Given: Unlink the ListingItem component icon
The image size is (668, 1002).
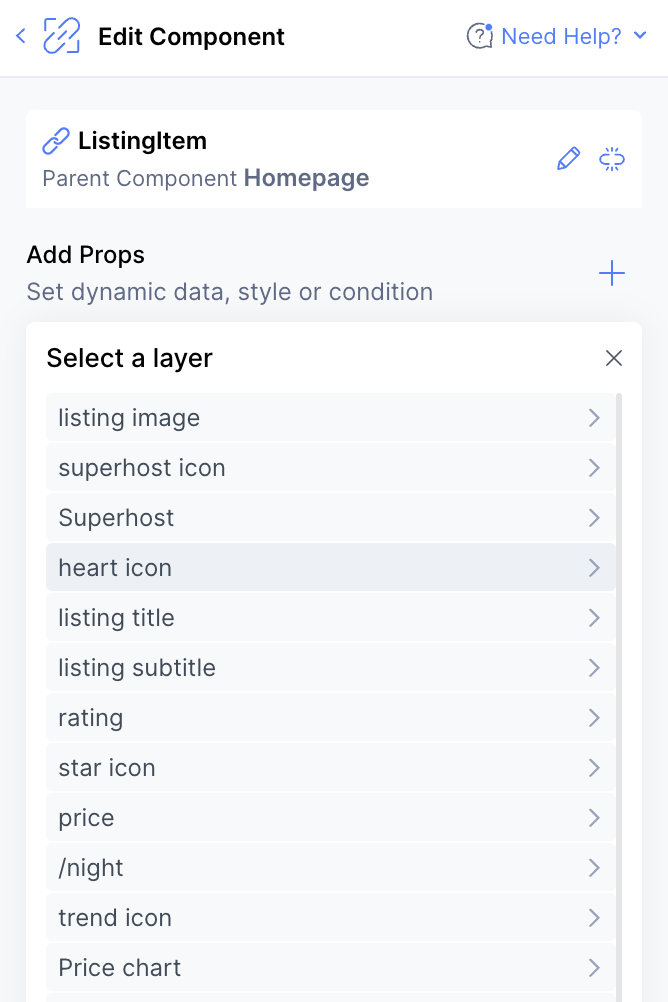Looking at the screenshot, I should 612,158.
